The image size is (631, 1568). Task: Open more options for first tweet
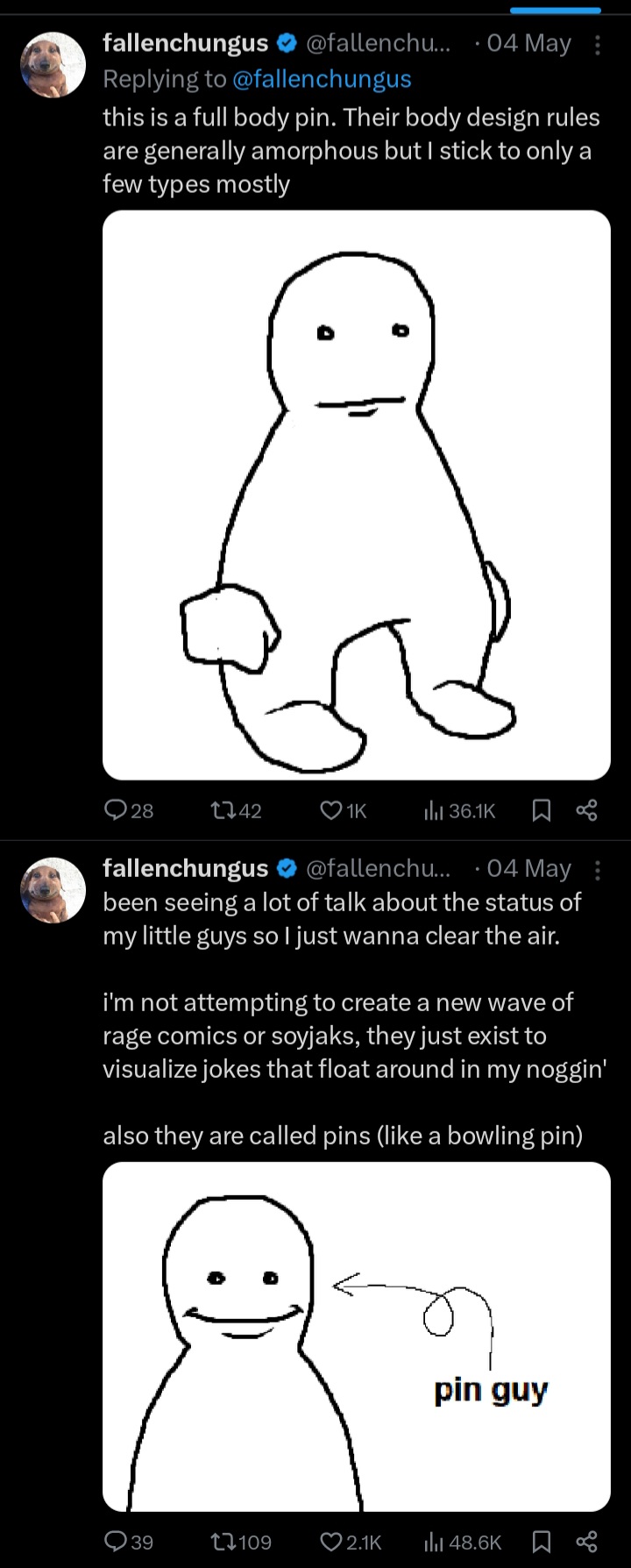coord(598,45)
